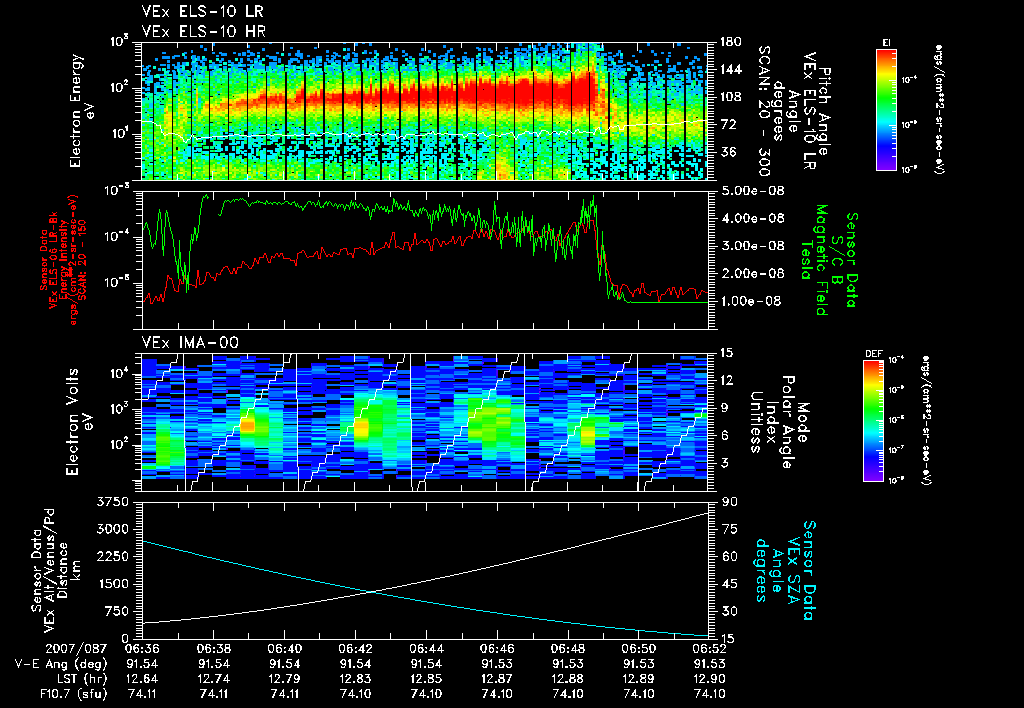Click the date label '2007/087'
This screenshot has height=708, width=1024.
click(76, 649)
